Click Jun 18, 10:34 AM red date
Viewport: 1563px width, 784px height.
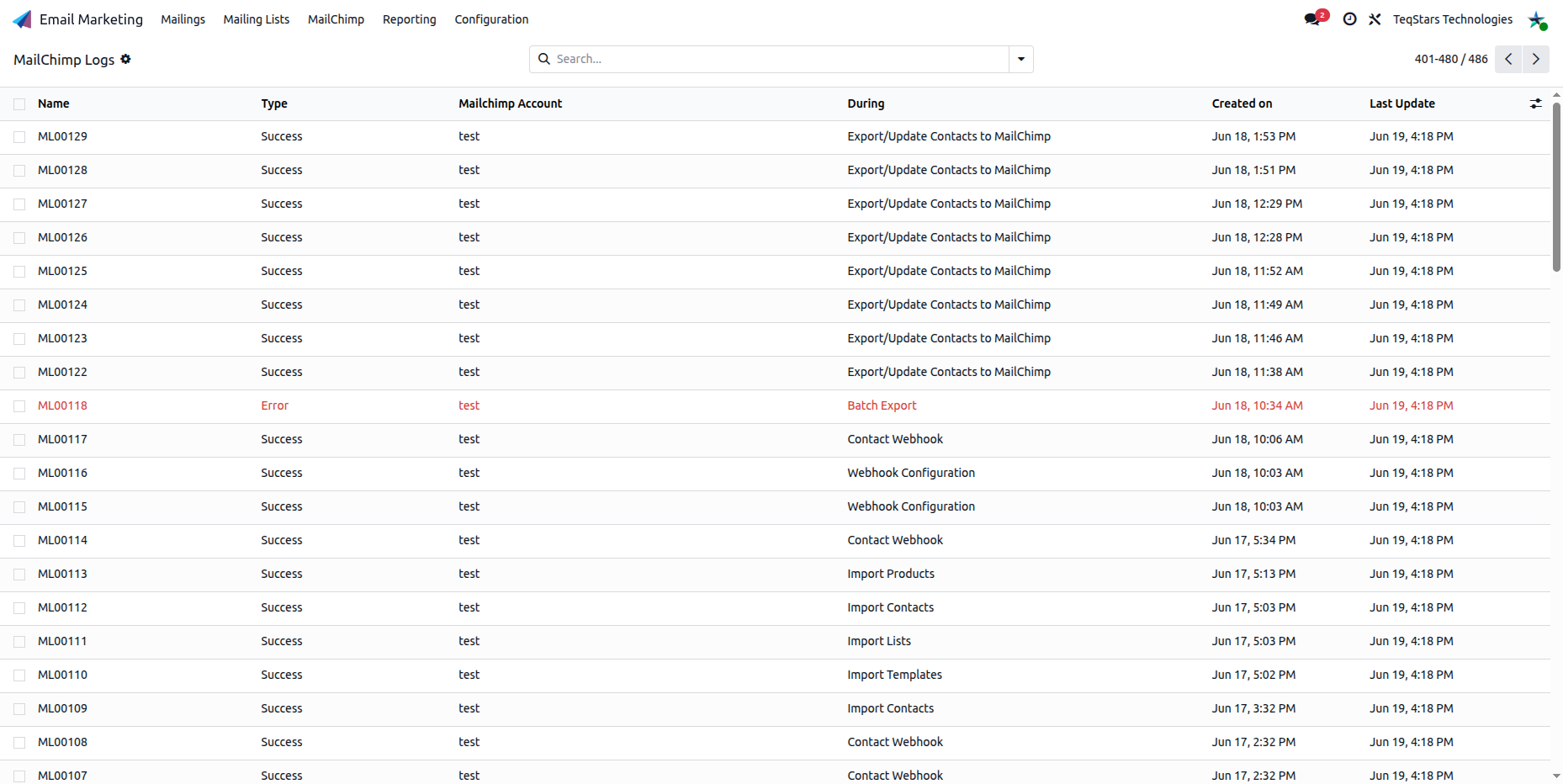(x=1257, y=405)
